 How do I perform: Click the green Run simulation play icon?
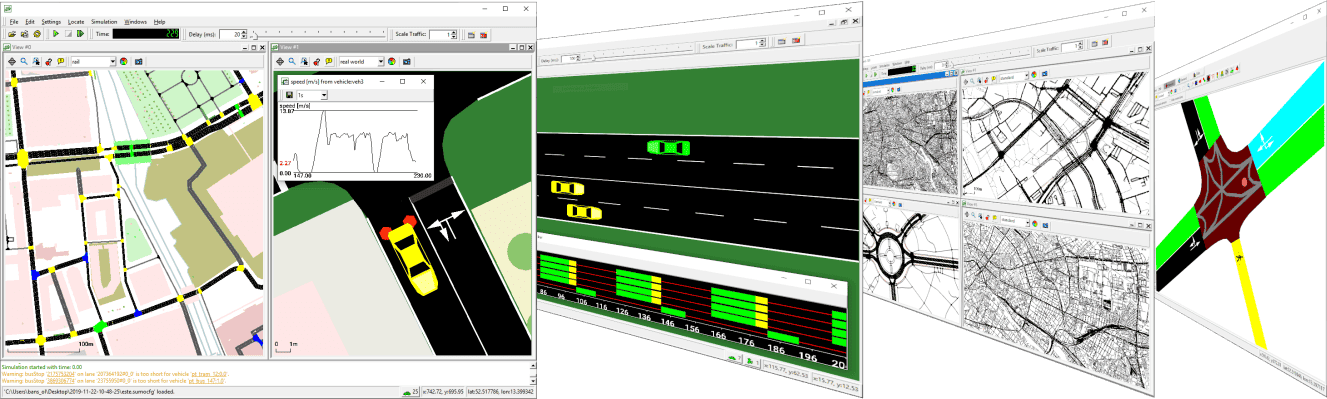pyautogui.click(x=56, y=34)
